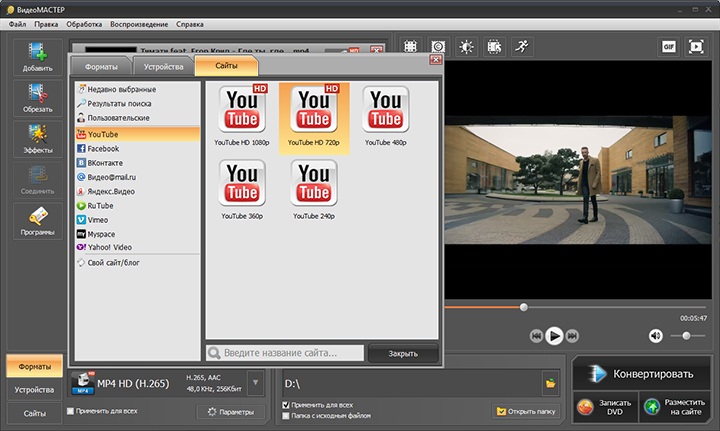Select Myspace in the site list
720x431 pixels.
point(138,234)
